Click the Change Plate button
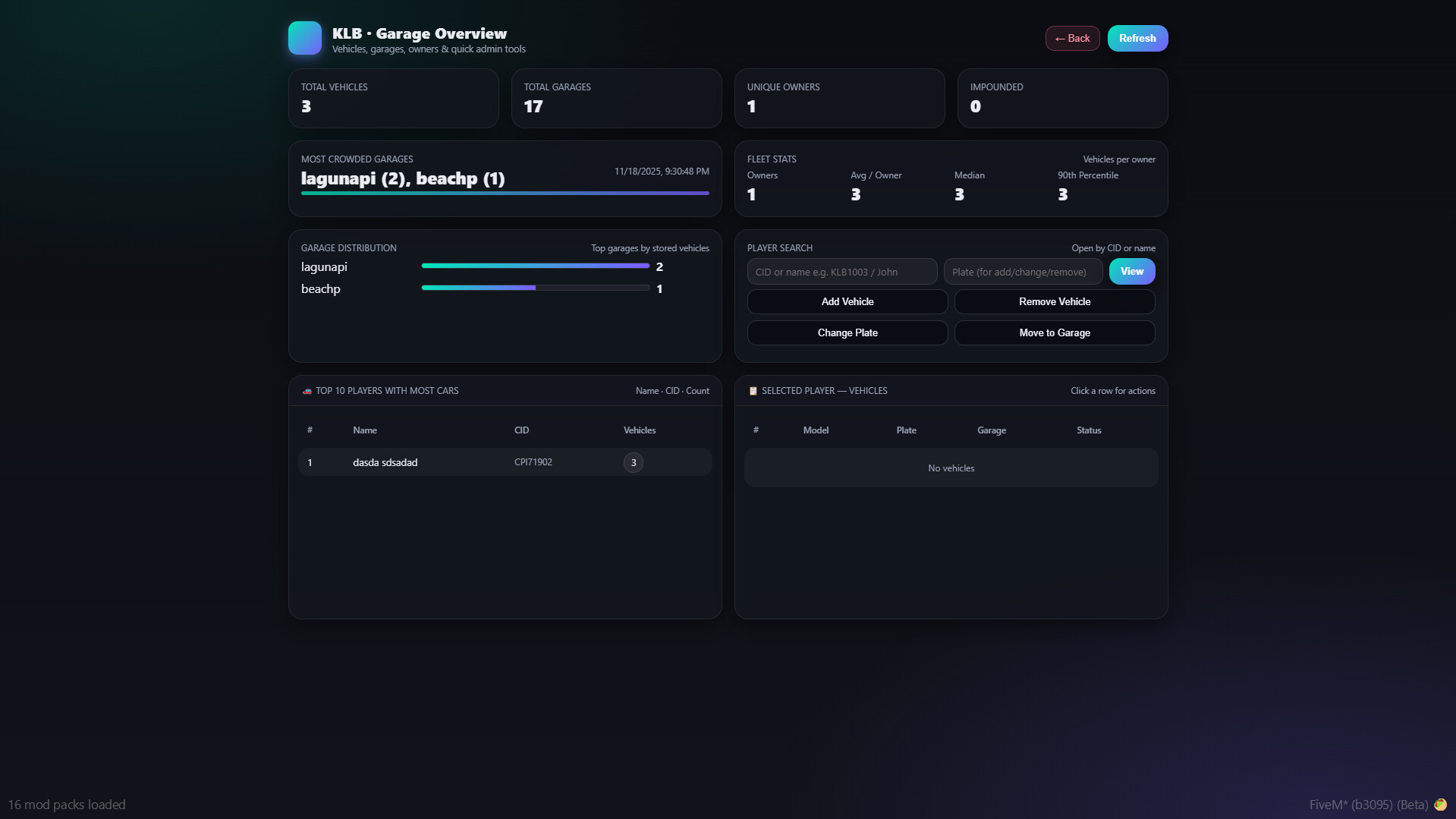This screenshot has width=1456, height=819. (x=847, y=332)
